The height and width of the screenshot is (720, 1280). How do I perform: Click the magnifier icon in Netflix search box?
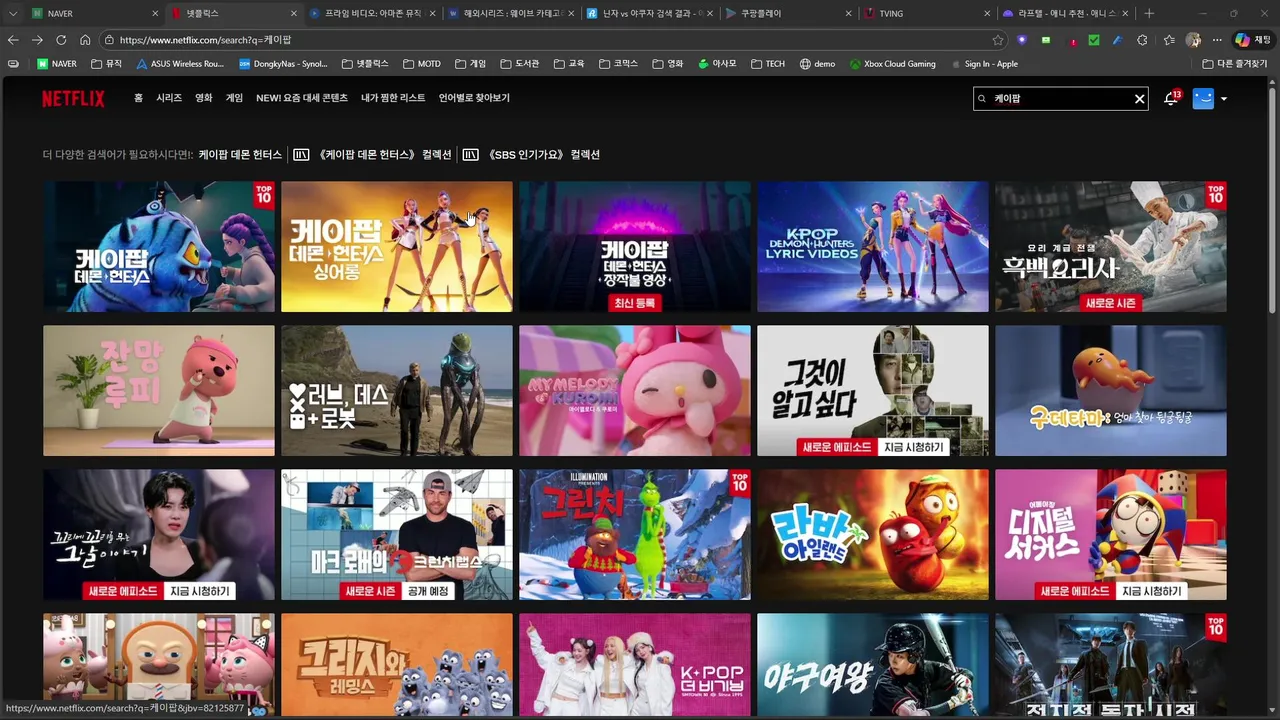point(984,99)
